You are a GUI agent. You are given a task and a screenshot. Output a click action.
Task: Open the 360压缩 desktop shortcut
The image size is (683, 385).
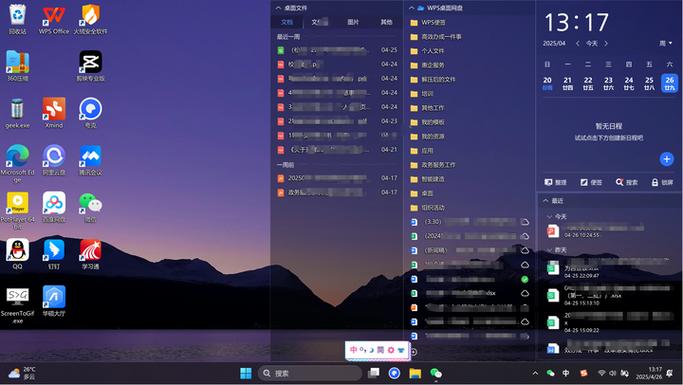pos(17,66)
